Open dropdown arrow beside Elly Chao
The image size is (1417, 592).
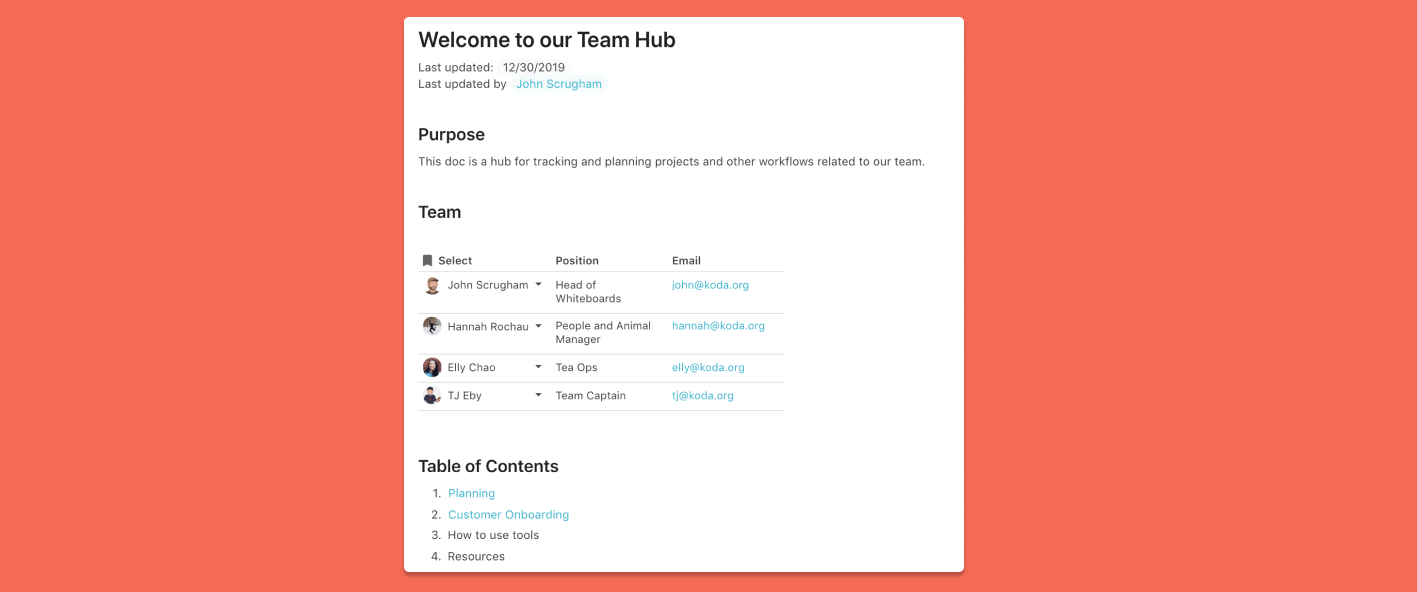click(x=538, y=367)
